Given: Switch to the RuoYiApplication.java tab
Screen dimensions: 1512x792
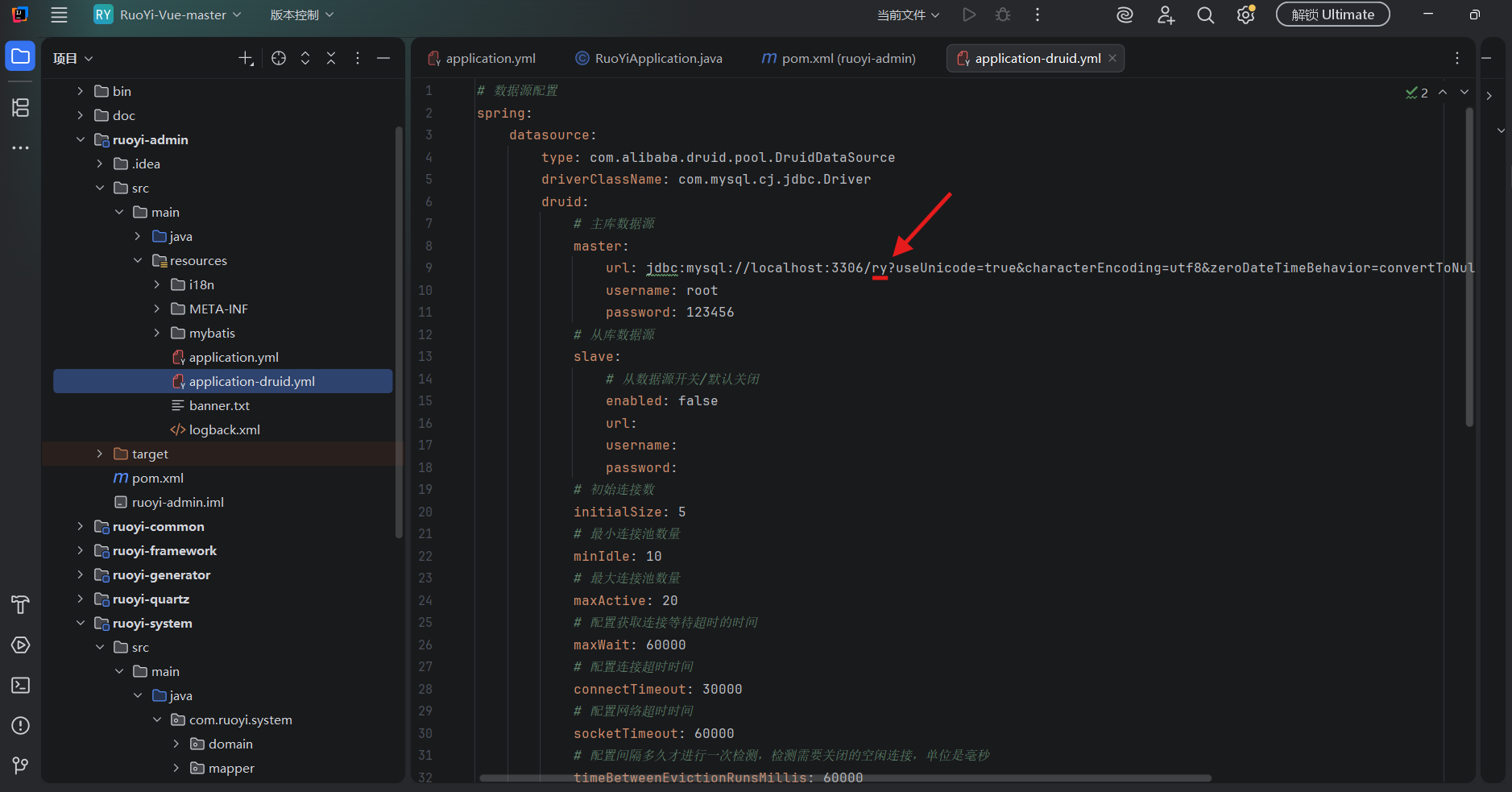Looking at the screenshot, I should 648,58.
